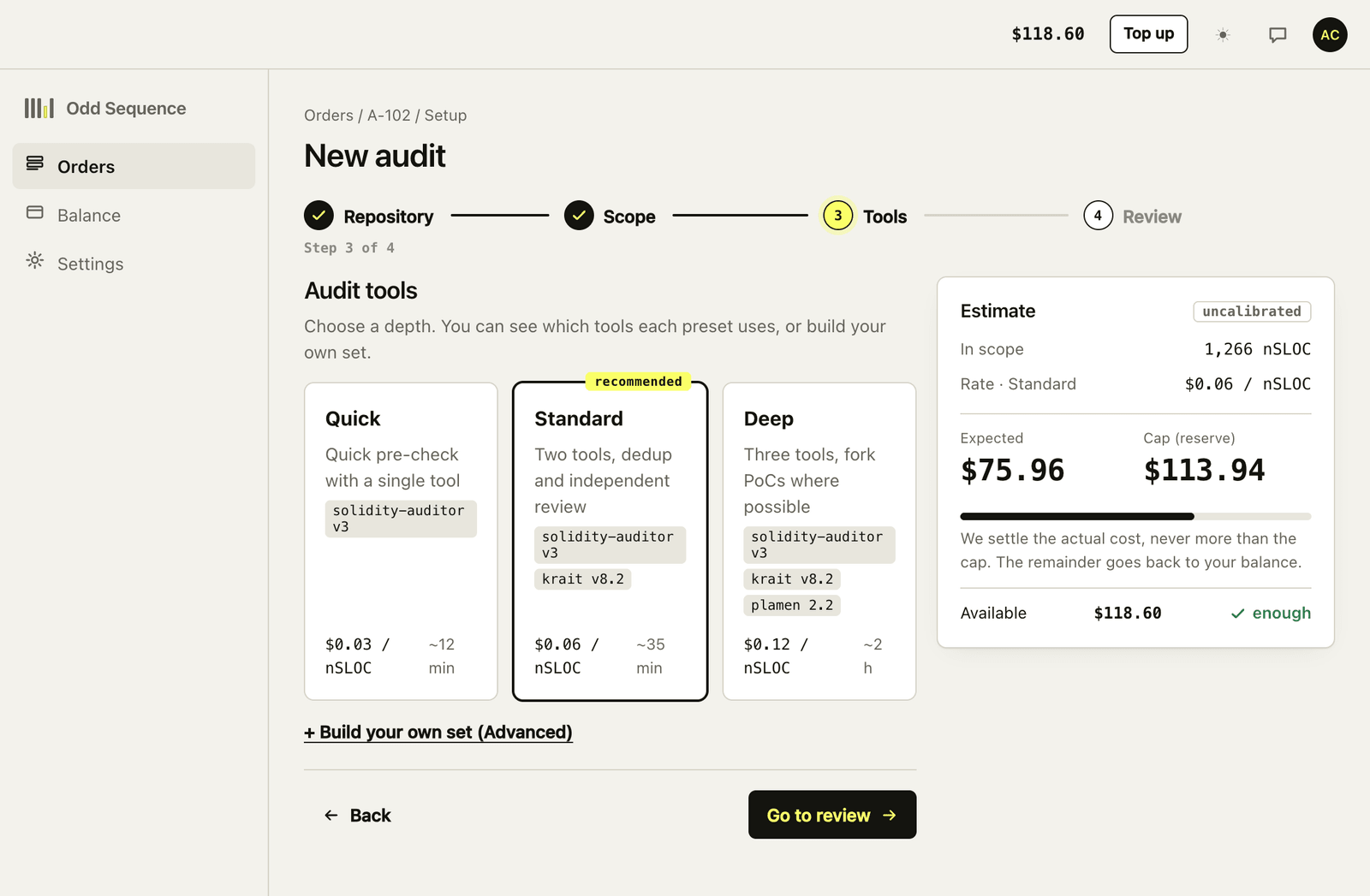
Task: Expand Build your own set (Advanced)
Action: (438, 733)
